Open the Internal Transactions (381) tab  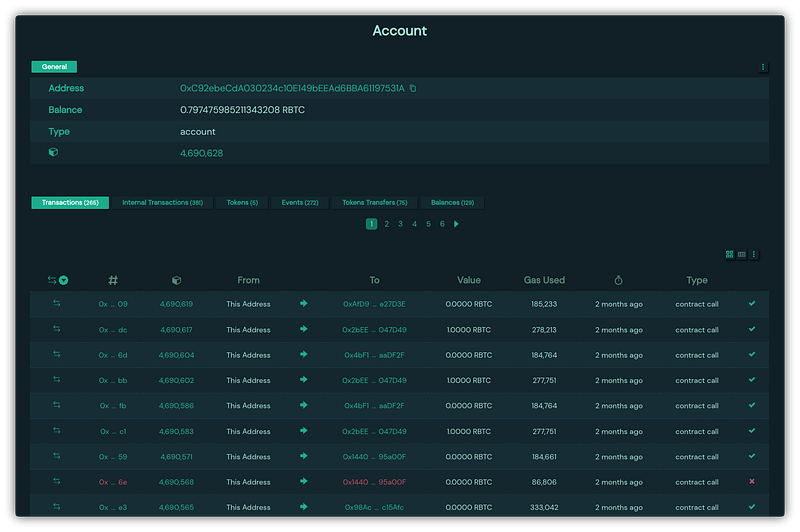click(x=162, y=203)
